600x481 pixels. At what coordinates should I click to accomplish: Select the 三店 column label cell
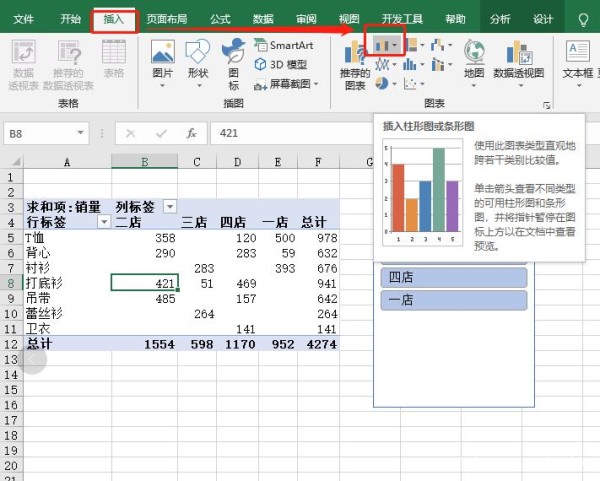pyautogui.click(x=197, y=222)
